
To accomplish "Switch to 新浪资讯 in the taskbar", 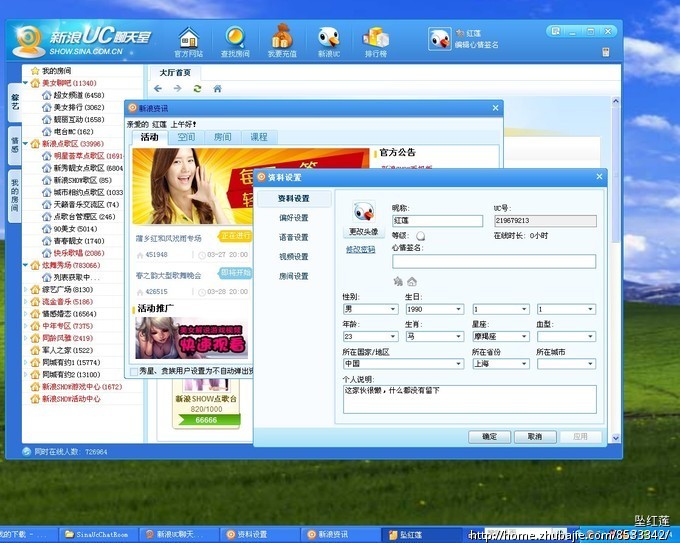I will pyautogui.click(x=342, y=534).
